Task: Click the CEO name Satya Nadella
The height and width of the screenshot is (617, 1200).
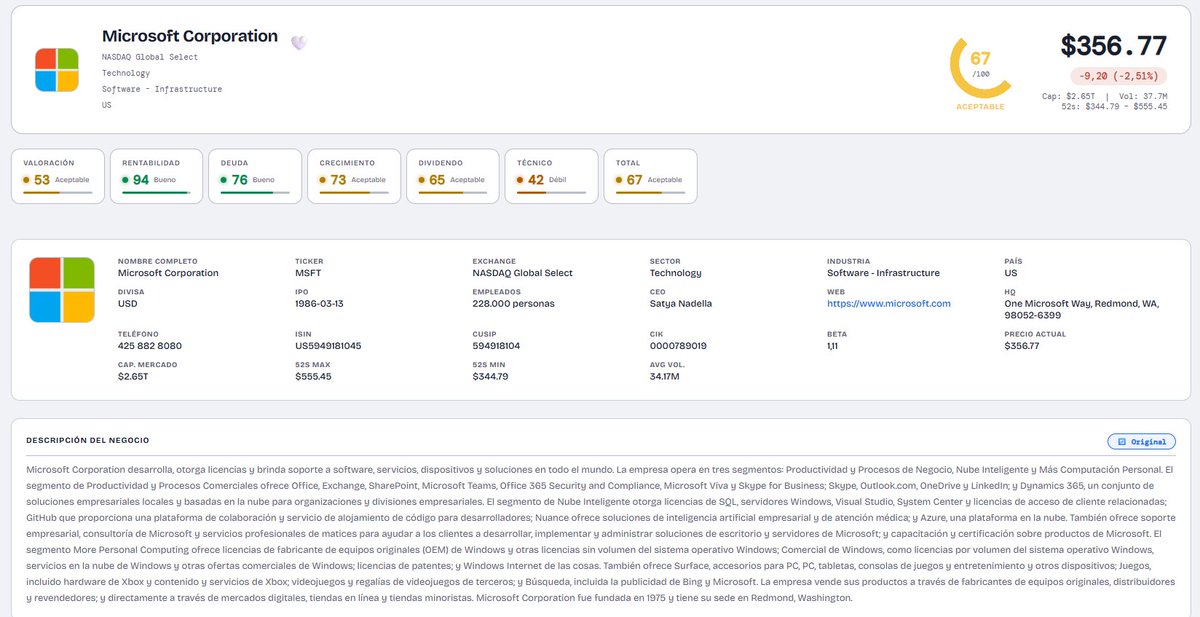Action: [680, 303]
